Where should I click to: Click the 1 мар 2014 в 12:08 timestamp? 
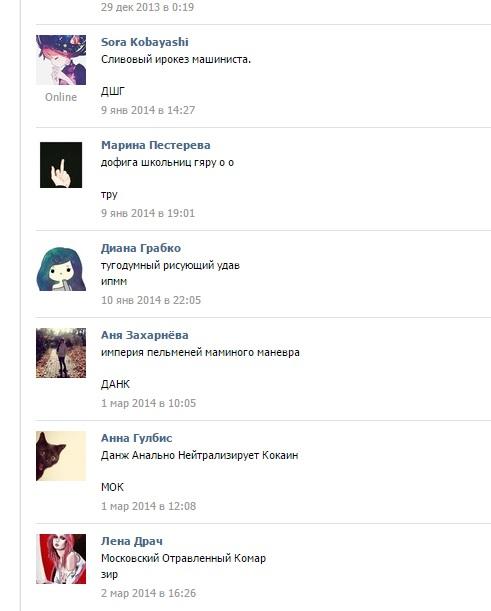148,506
